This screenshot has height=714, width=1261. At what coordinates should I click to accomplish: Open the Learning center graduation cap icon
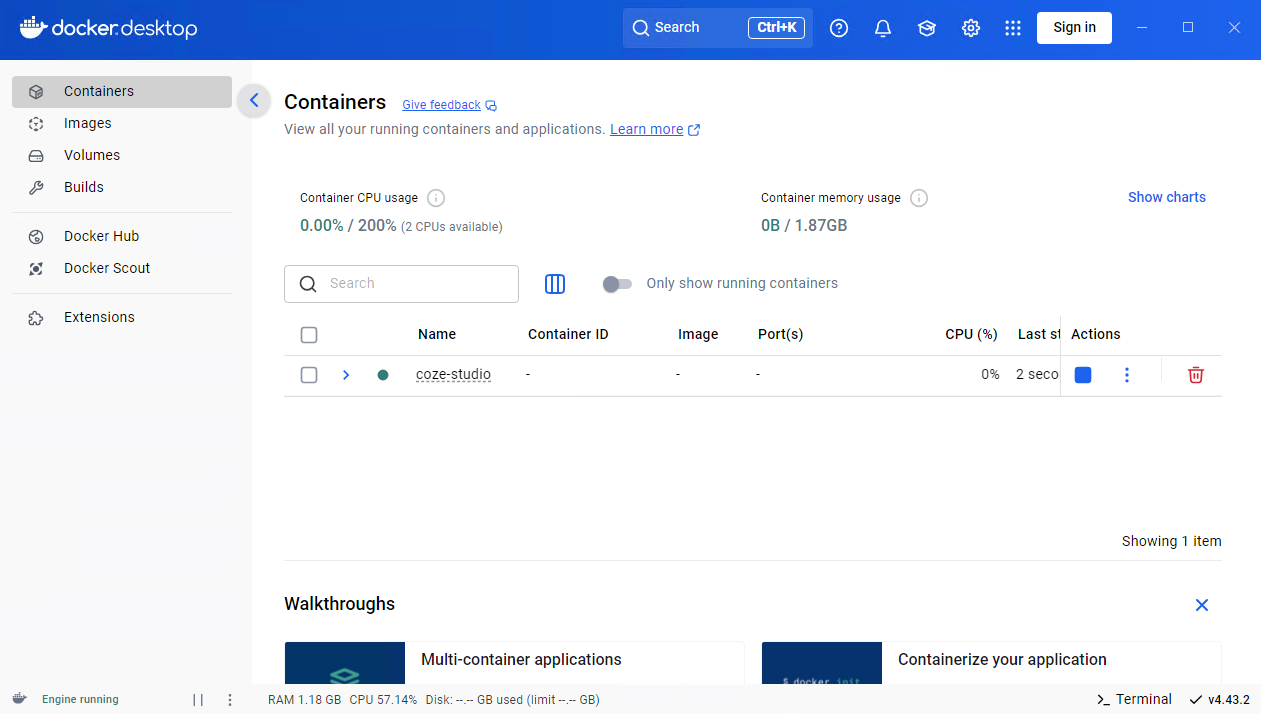click(927, 28)
